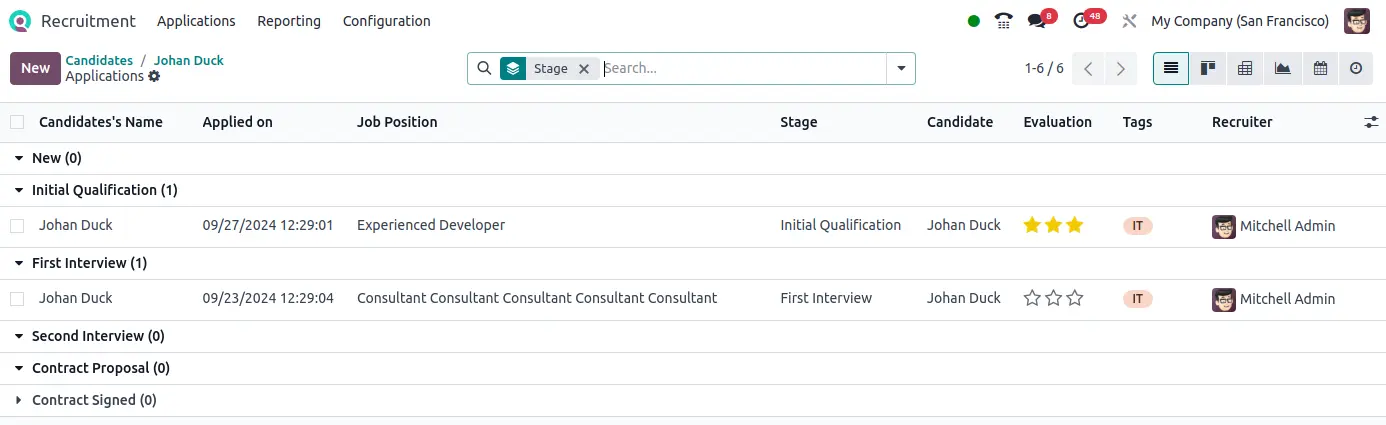Open the activity view clock icon

(1356, 68)
